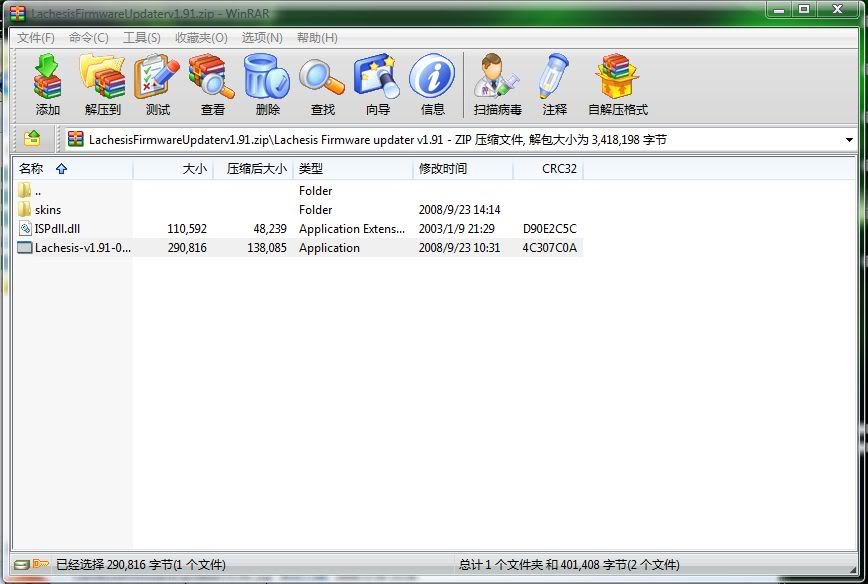This screenshot has width=868, height=584.
Task: Click the Lachesis-v1.91 application icon
Action: [x=25, y=247]
